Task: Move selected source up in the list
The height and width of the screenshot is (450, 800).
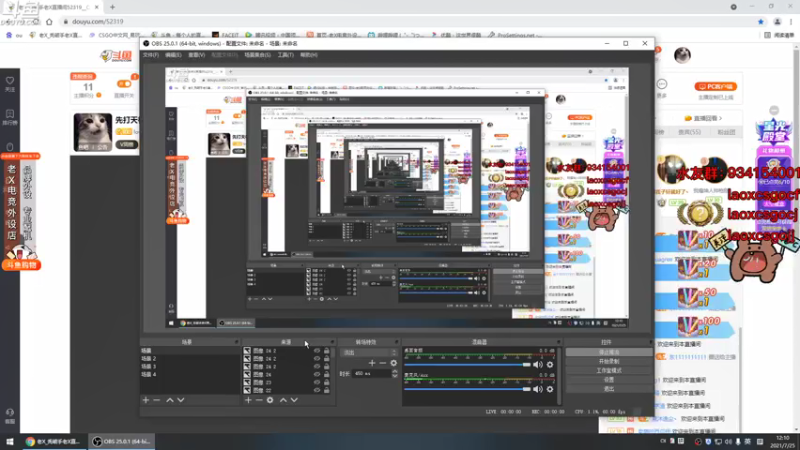Action: click(x=283, y=400)
